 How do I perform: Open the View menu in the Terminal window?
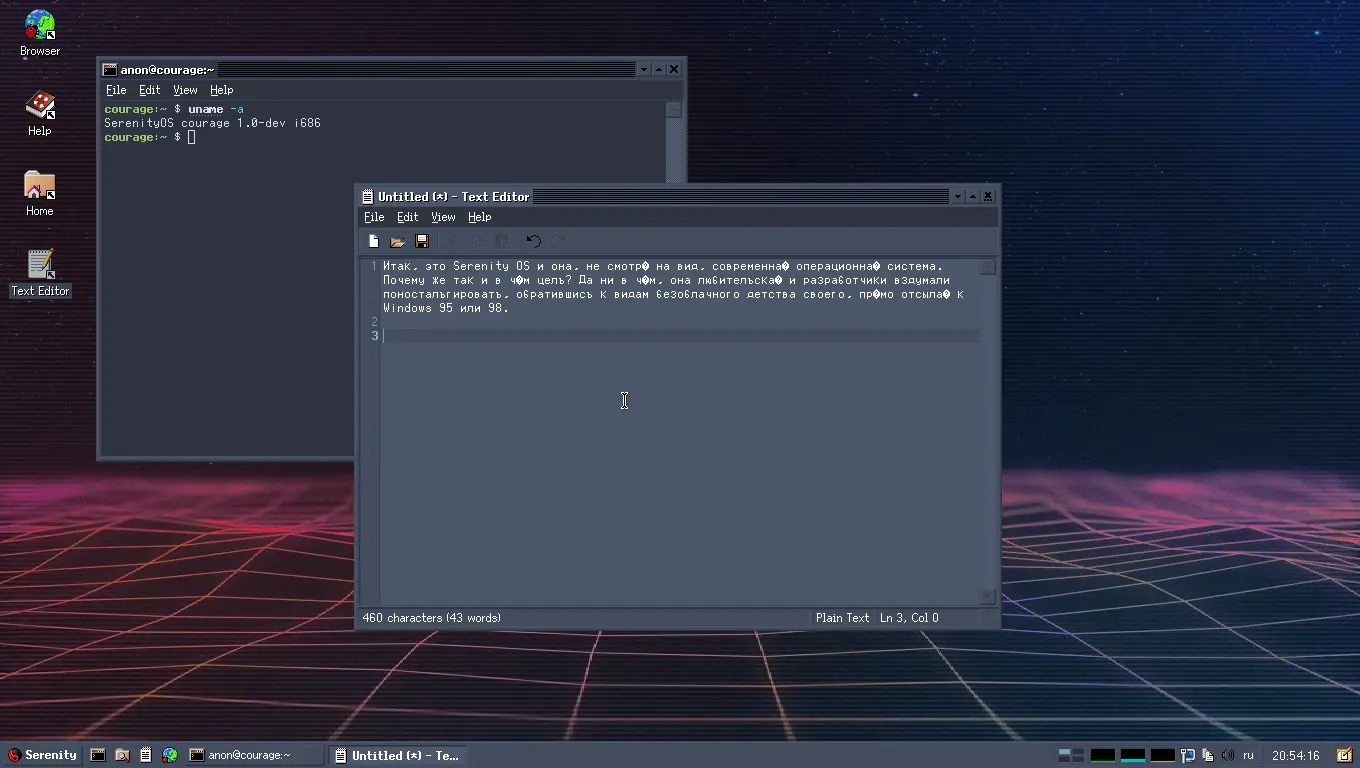tap(185, 90)
